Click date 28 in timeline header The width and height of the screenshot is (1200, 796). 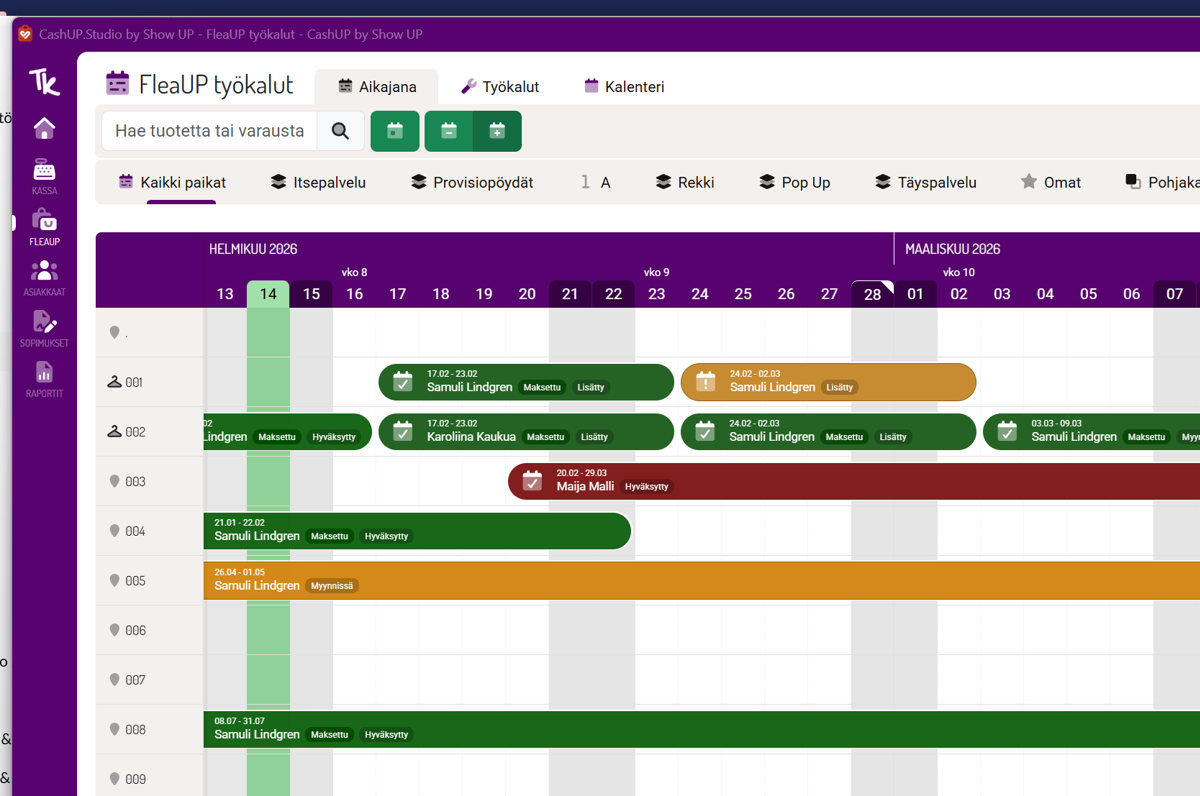(872, 294)
